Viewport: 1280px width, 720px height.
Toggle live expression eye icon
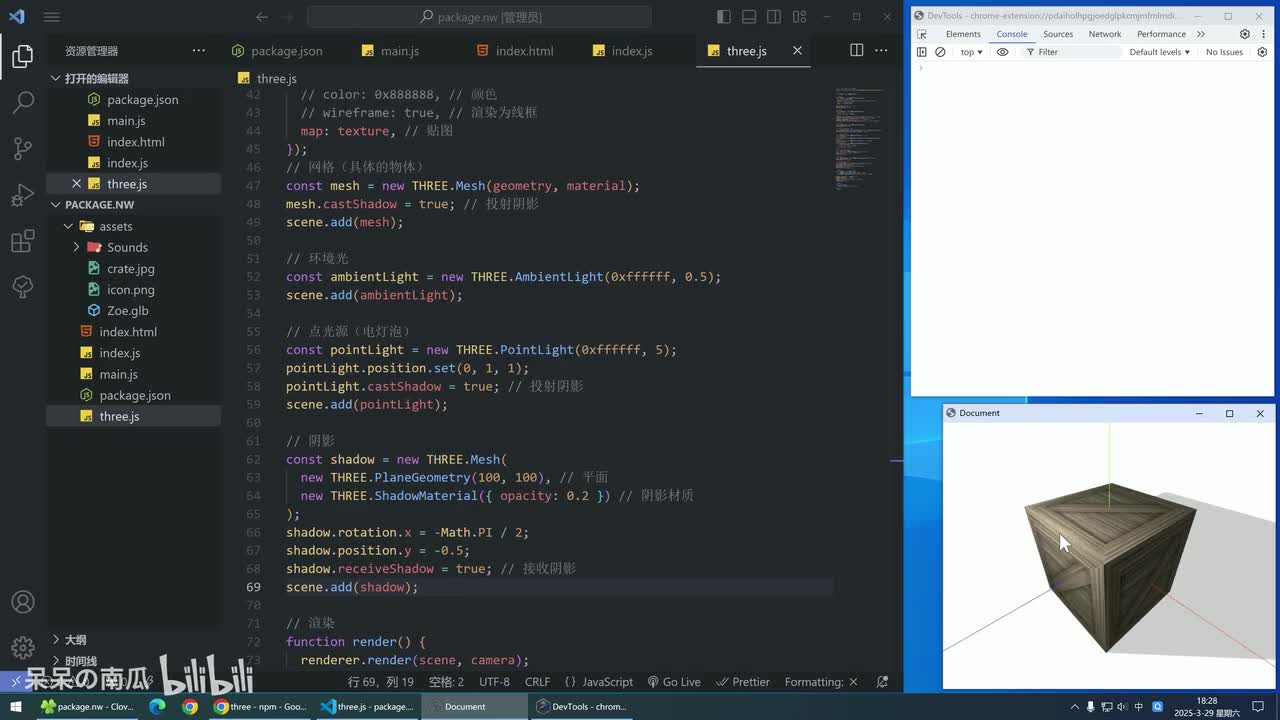tap(1002, 52)
